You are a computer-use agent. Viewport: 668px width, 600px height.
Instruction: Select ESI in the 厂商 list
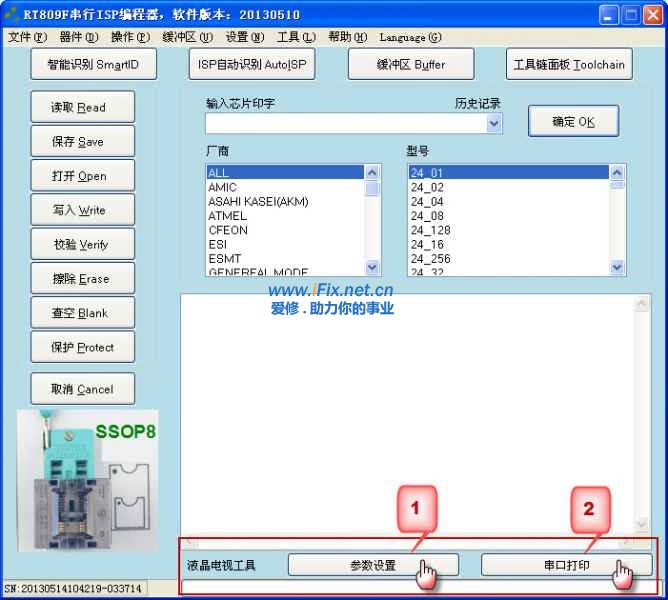[x=285, y=244]
